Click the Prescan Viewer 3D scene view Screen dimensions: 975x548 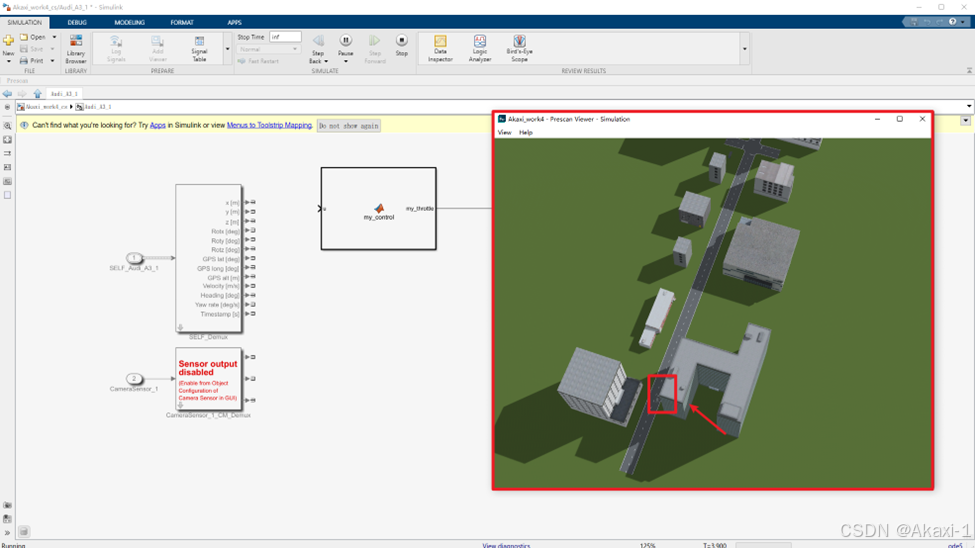[713, 313]
